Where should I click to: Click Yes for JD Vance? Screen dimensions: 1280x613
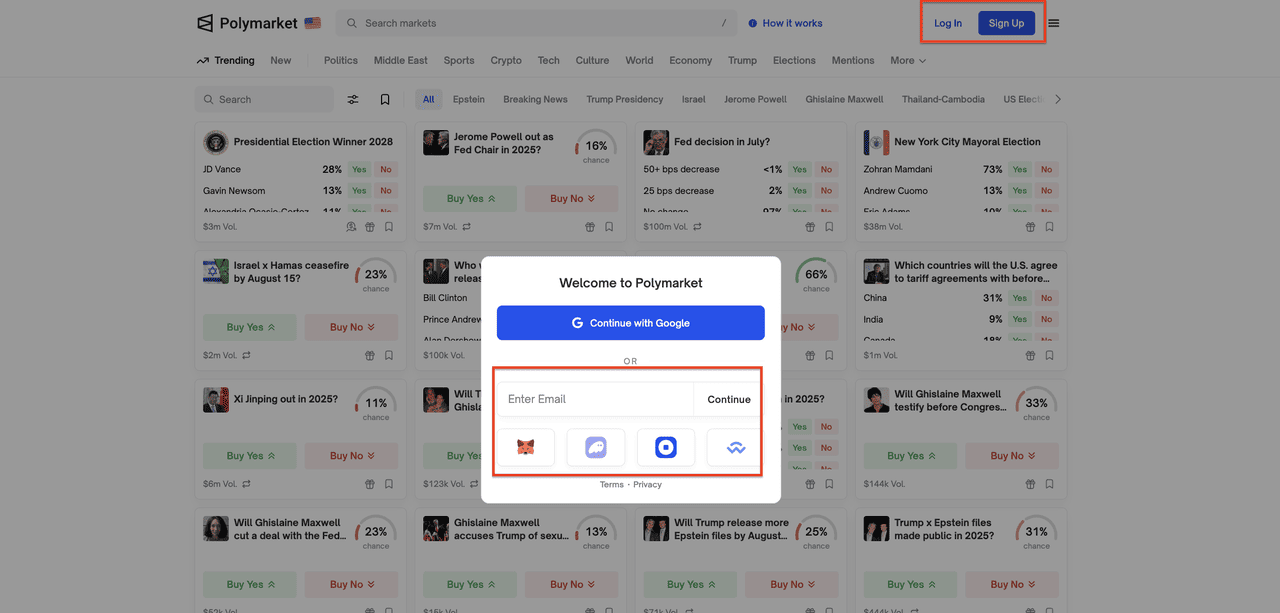coord(359,169)
